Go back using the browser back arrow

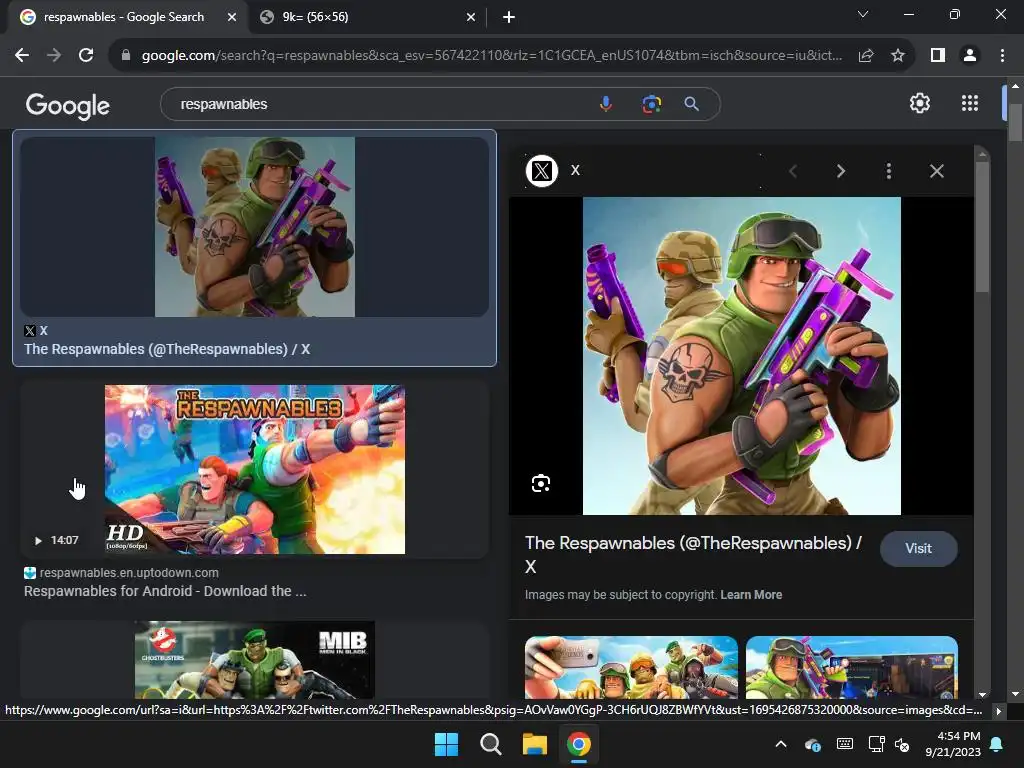(22, 56)
